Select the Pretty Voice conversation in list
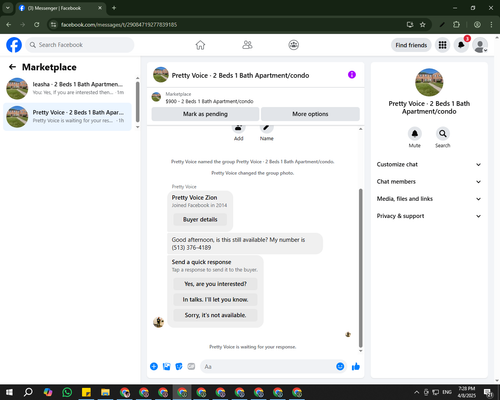Image resolution: width=500 pixels, height=400 pixels. (67, 117)
